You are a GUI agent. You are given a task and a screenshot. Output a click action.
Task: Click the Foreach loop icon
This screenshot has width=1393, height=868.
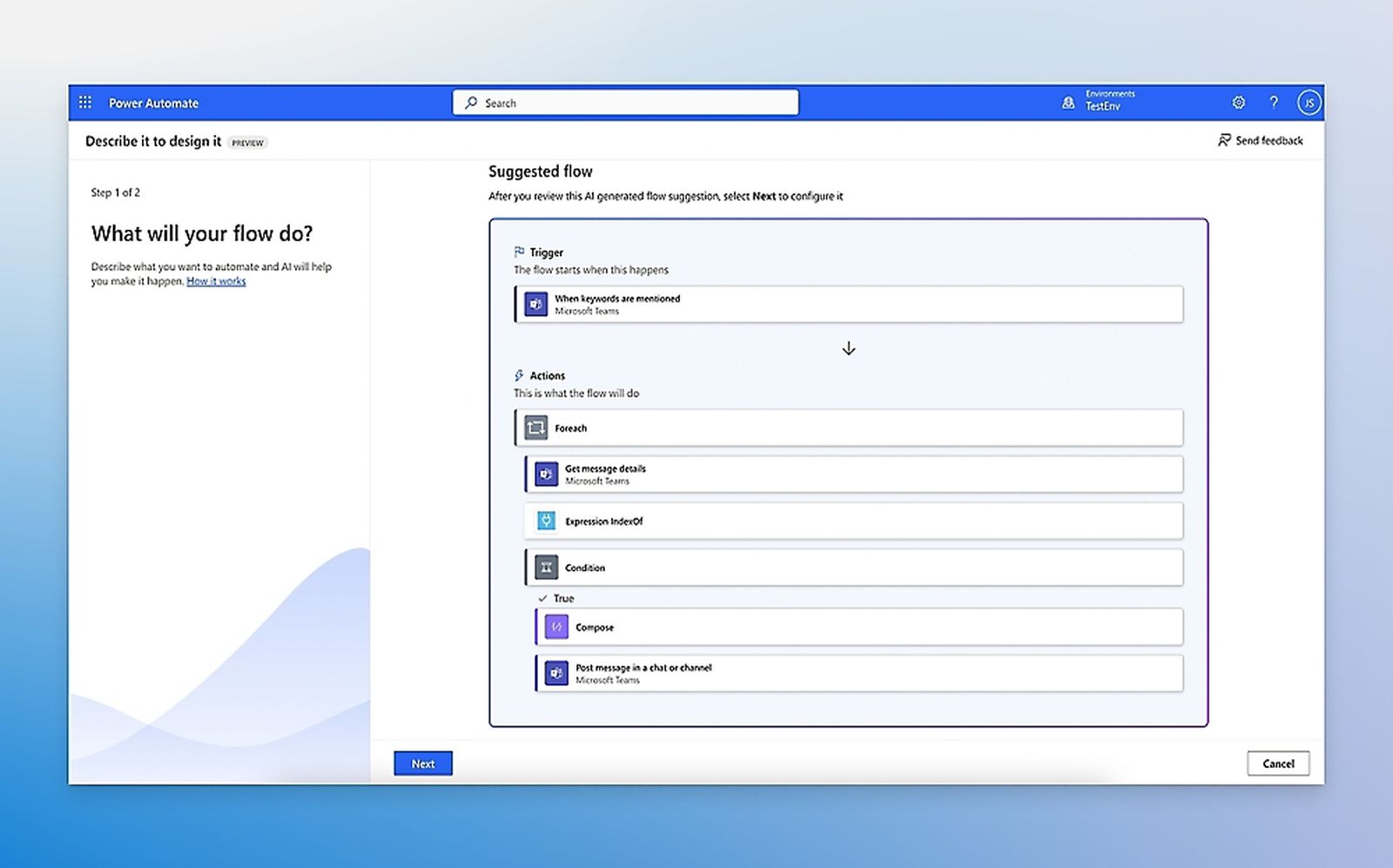(x=535, y=427)
